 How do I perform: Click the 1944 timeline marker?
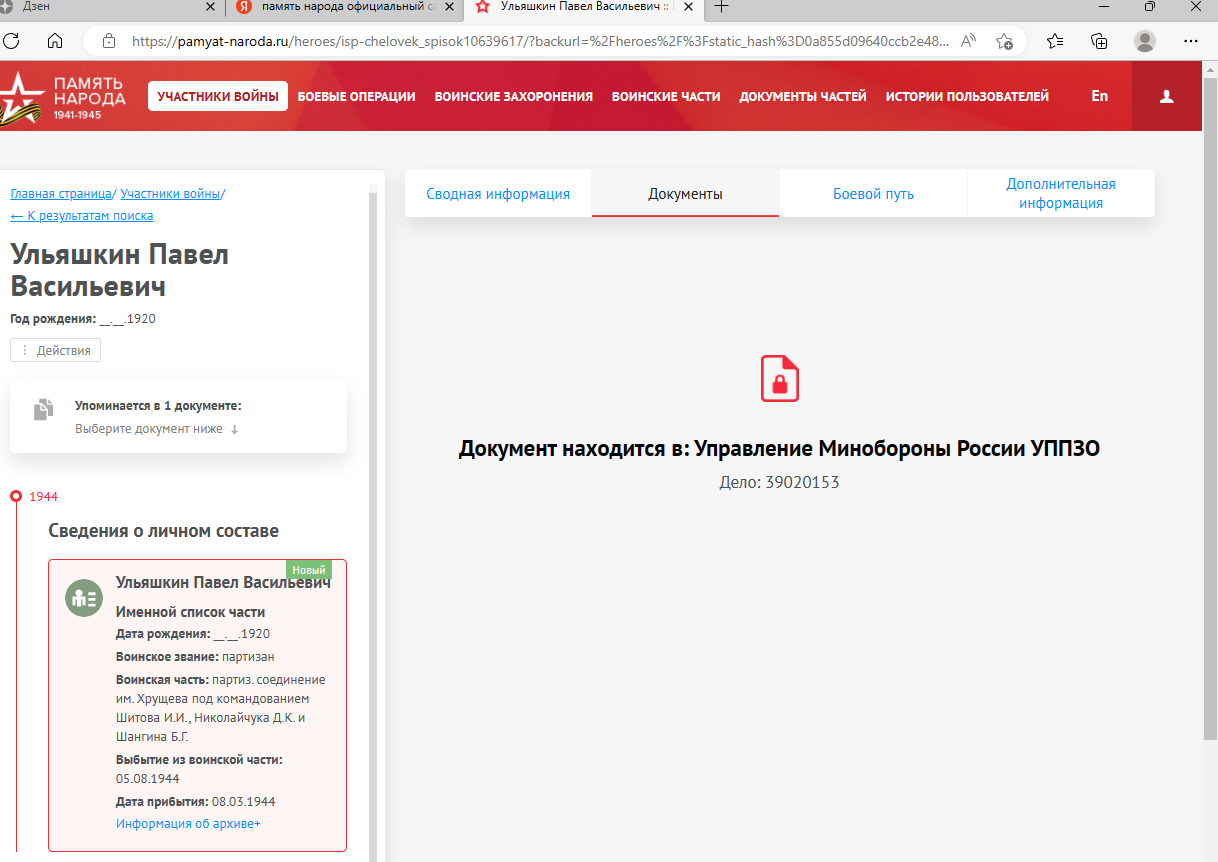(16, 496)
